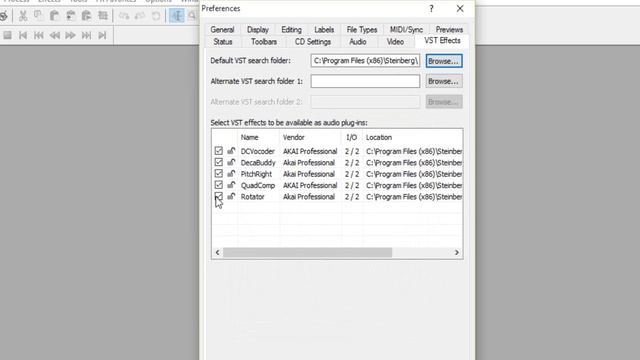Select the QuadComp plug-in name
The height and width of the screenshot is (360, 640).
pyautogui.click(x=258, y=185)
